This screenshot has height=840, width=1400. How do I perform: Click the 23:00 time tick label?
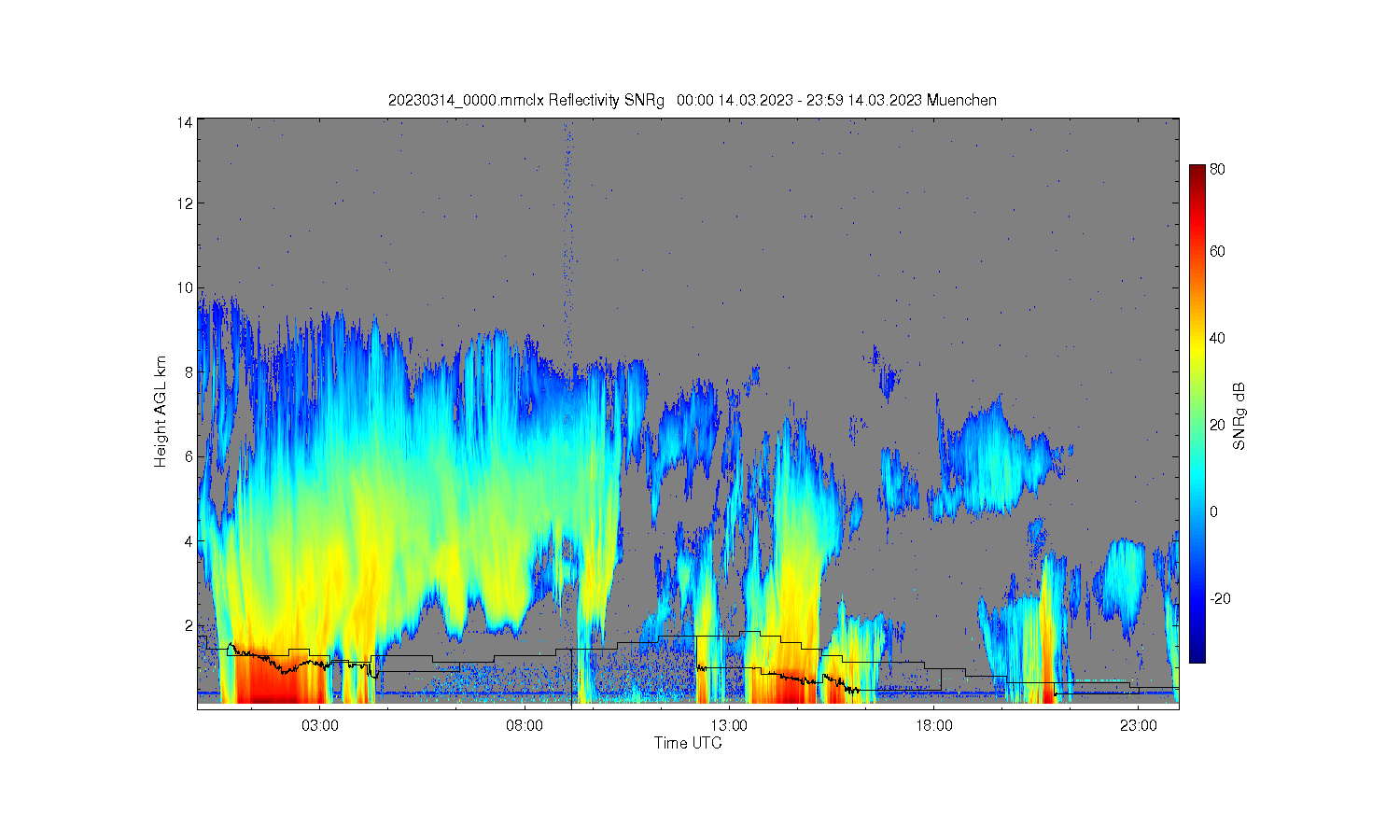pyautogui.click(x=1138, y=726)
